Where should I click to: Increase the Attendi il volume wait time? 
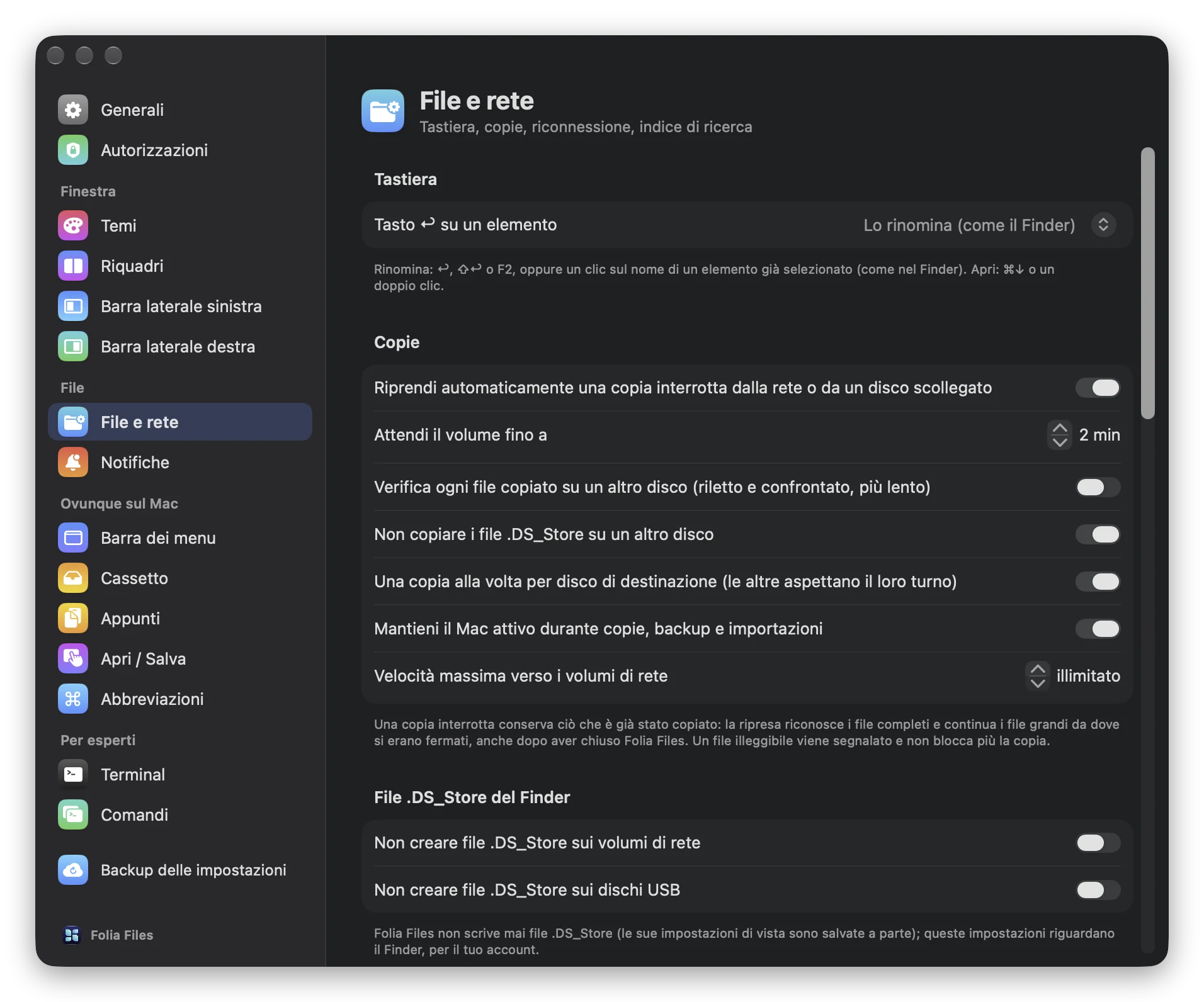1060,428
